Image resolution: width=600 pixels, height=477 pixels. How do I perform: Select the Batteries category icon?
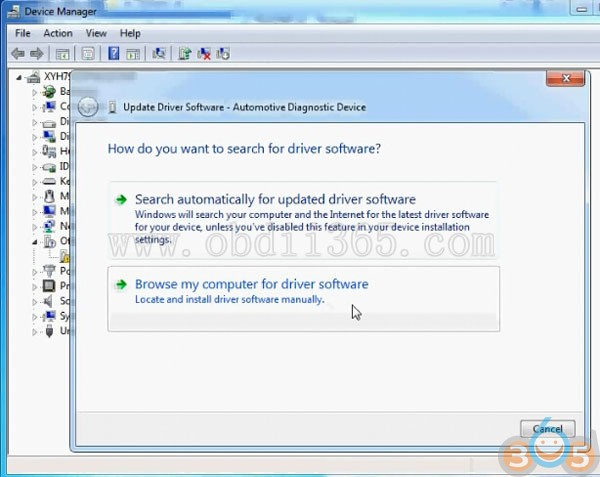[49, 91]
